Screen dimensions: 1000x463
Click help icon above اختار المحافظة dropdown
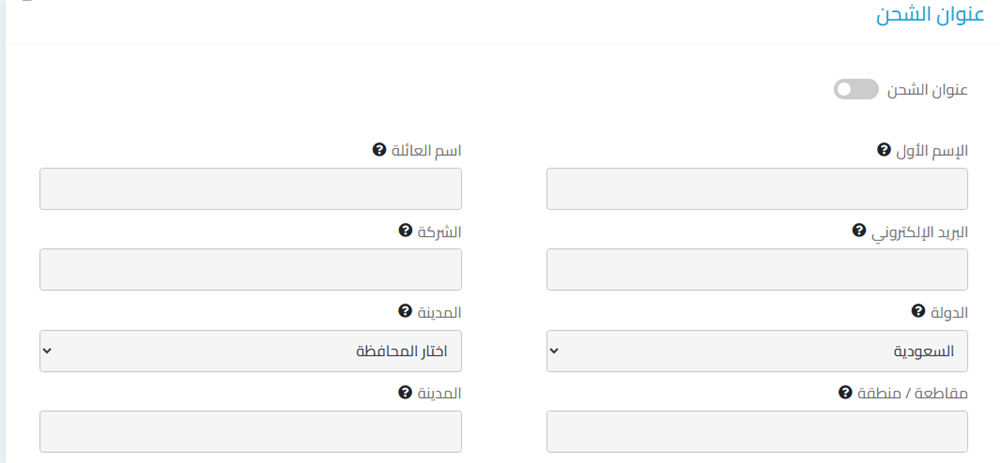tap(404, 312)
